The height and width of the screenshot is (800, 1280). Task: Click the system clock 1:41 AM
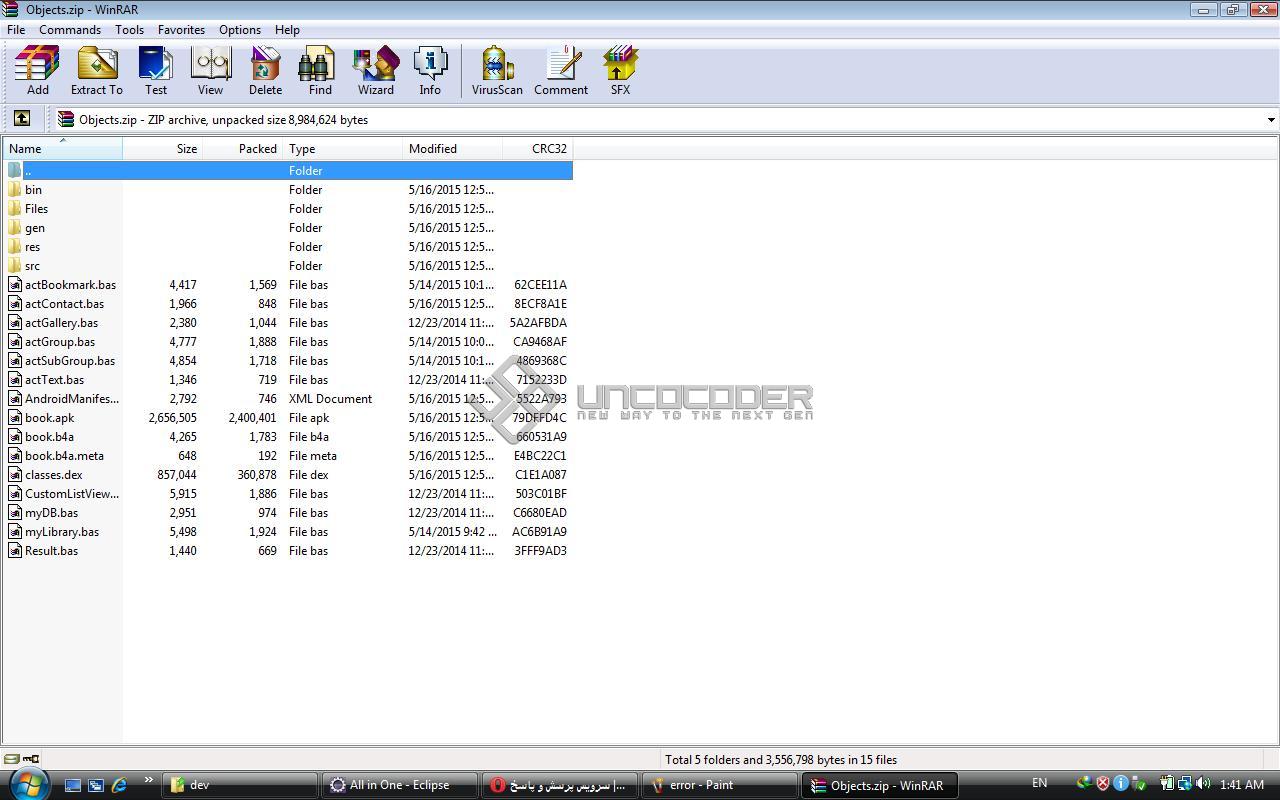coord(1242,785)
